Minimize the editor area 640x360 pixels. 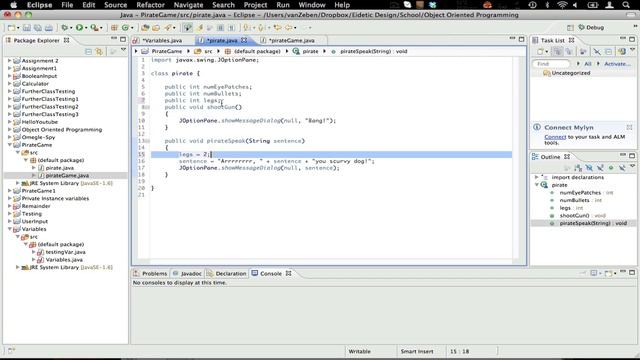(x=512, y=39)
